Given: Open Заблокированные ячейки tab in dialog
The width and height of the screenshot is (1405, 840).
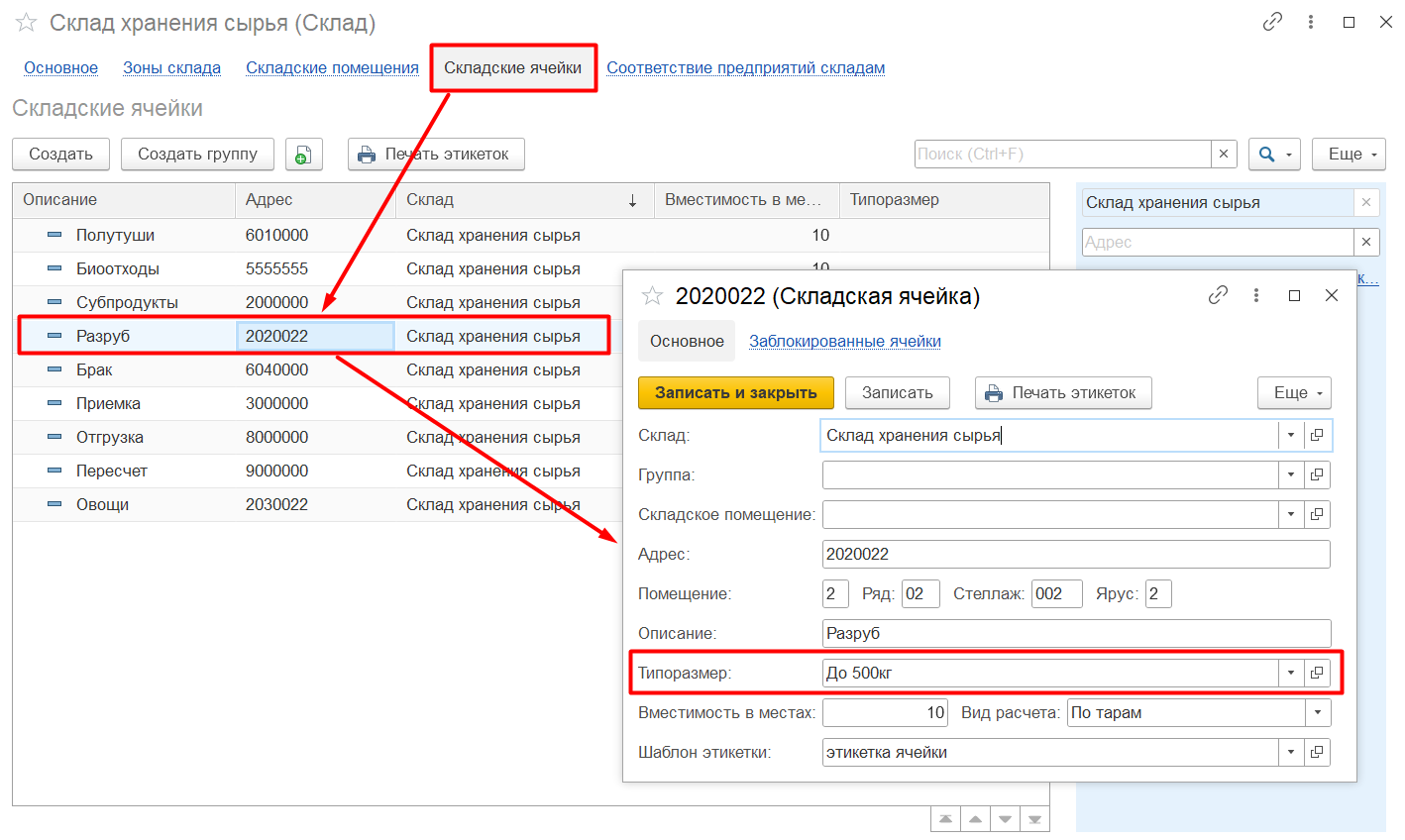Looking at the screenshot, I should click(x=844, y=341).
